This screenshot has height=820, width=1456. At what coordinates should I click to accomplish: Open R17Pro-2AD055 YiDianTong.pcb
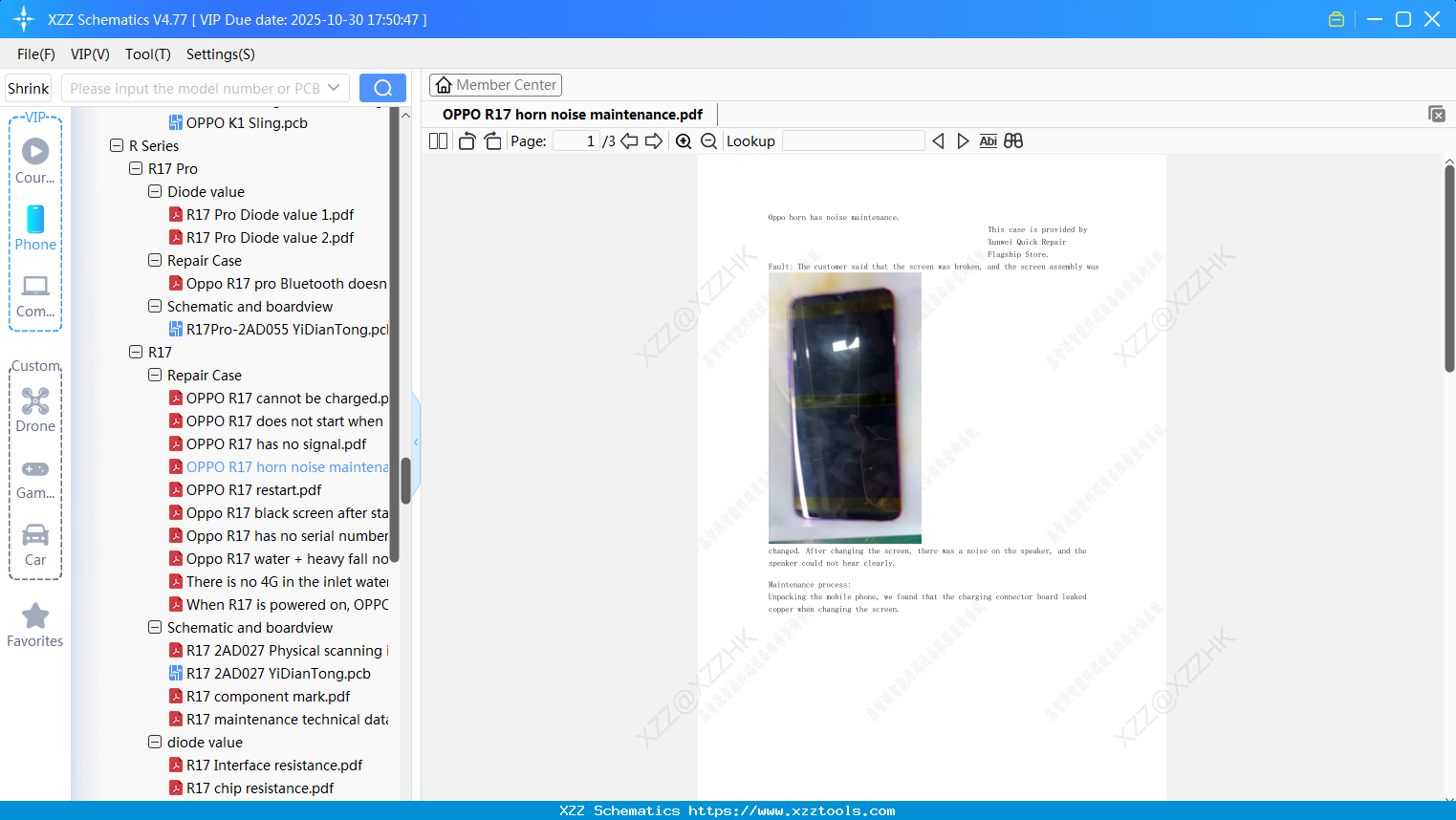tap(278, 330)
